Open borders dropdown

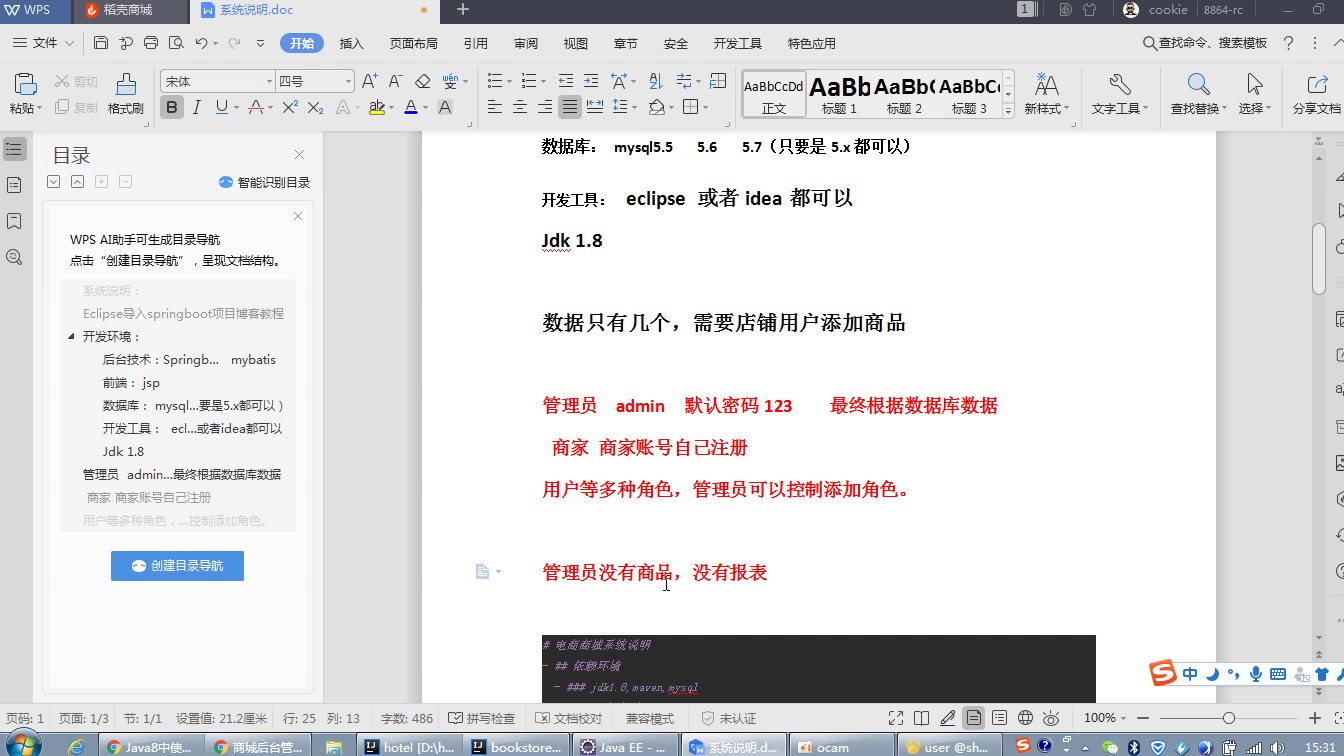[x=705, y=107]
